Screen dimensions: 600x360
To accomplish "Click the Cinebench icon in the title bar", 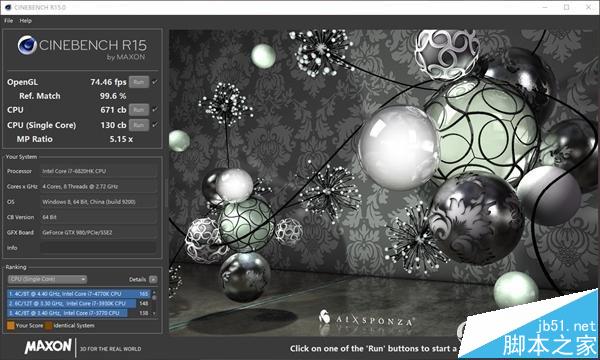I will click(8, 7).
